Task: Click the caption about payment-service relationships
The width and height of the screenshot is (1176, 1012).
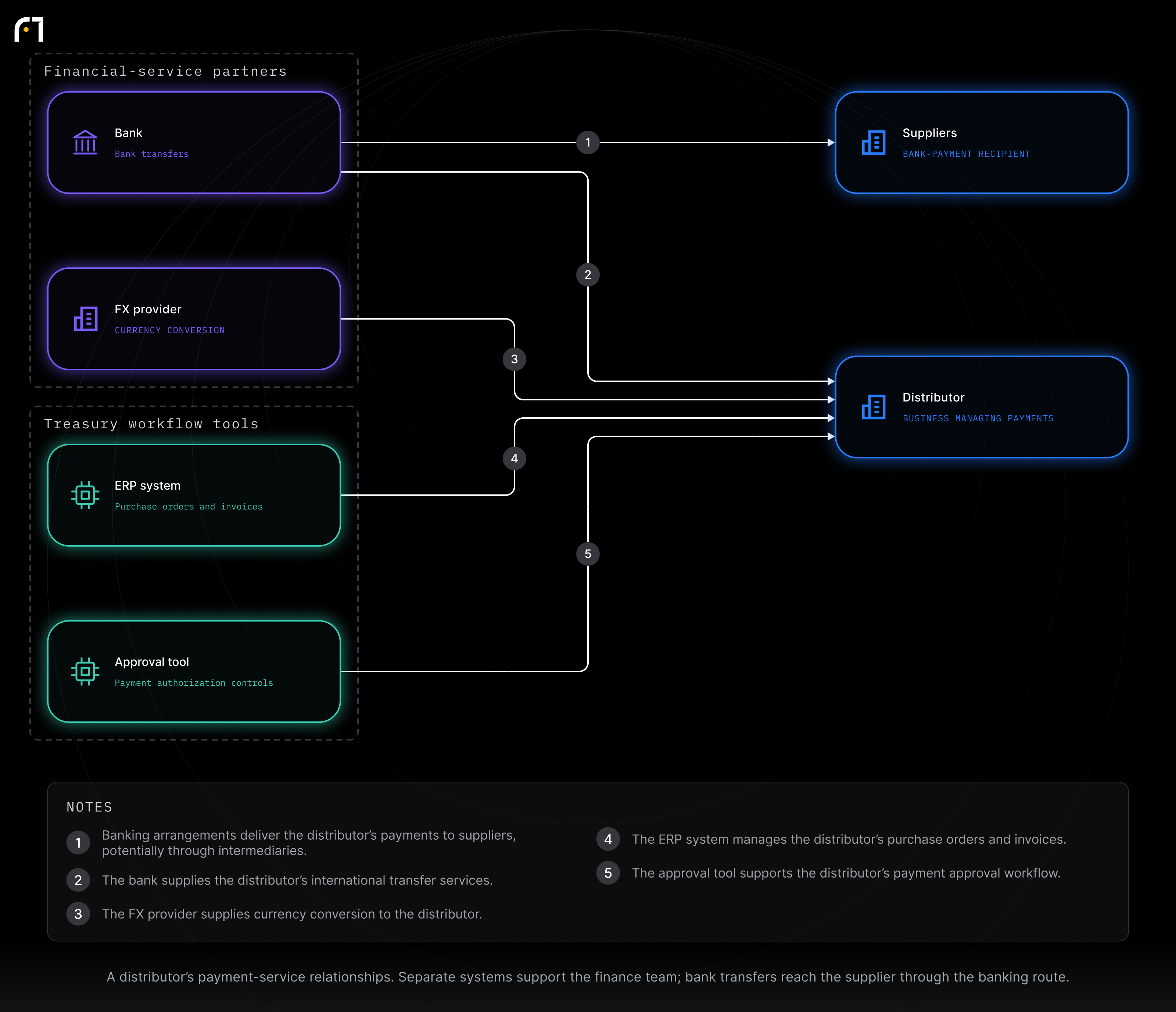Action: click(x=588, y=977)
